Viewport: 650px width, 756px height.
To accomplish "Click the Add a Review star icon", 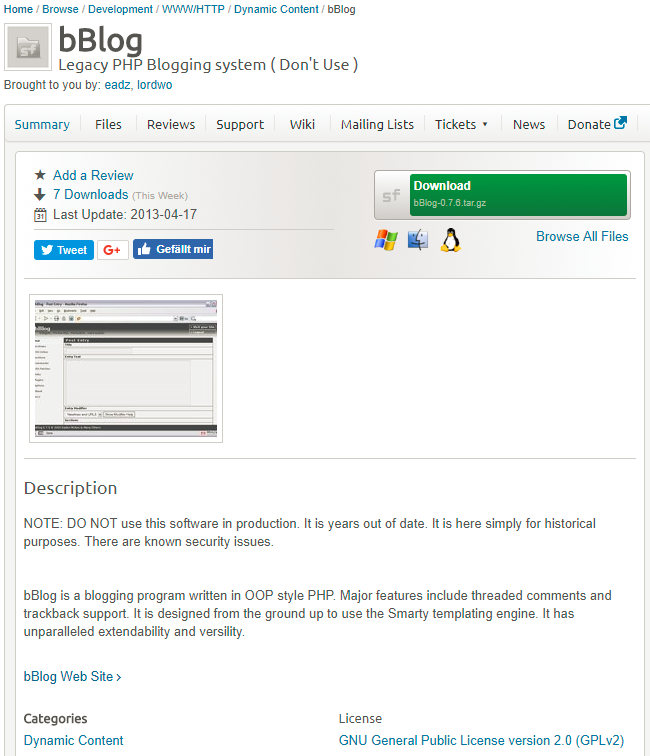I will [x=41, y=175].
